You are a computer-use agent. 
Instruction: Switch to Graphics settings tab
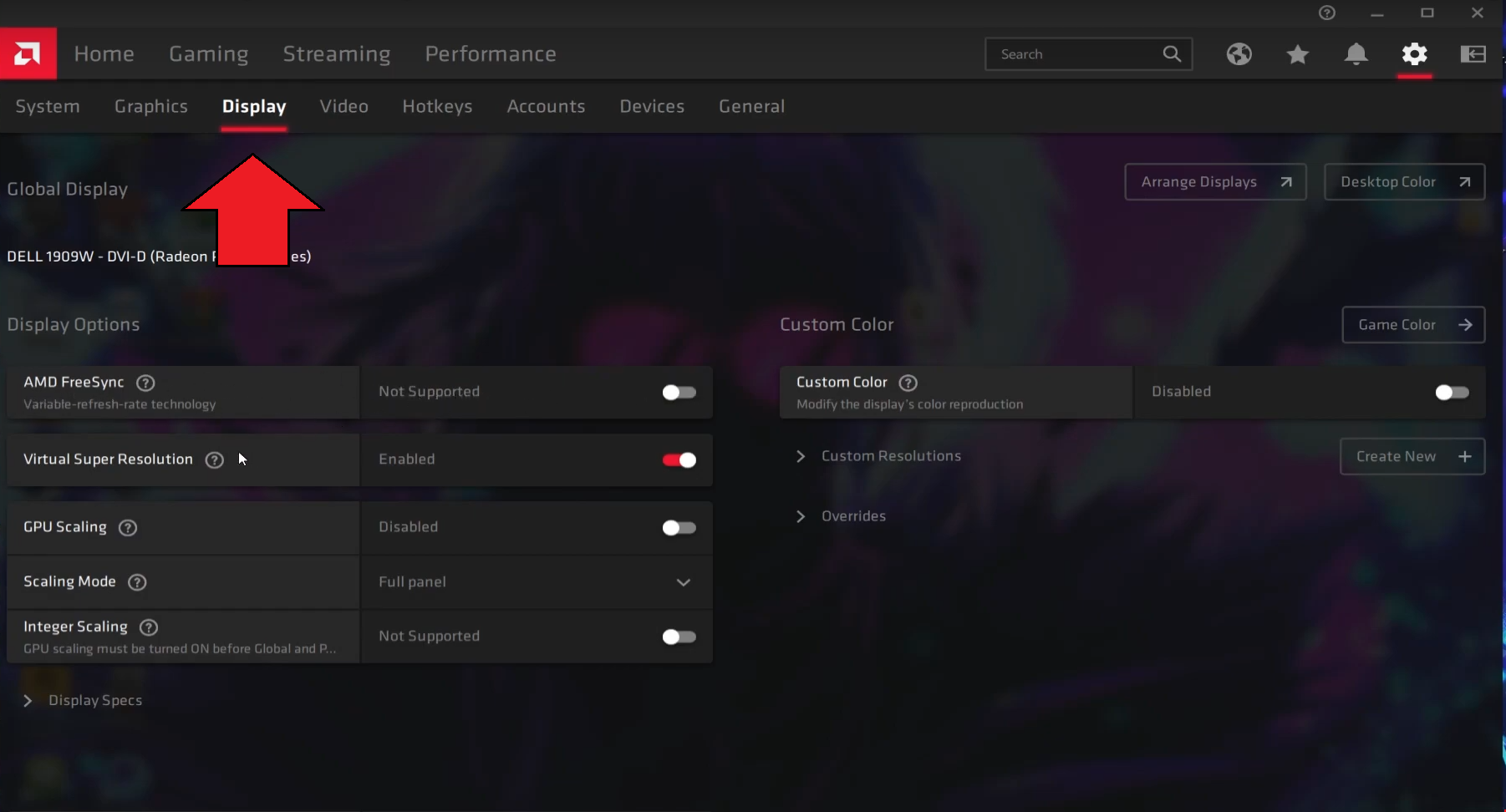[151, 106]
